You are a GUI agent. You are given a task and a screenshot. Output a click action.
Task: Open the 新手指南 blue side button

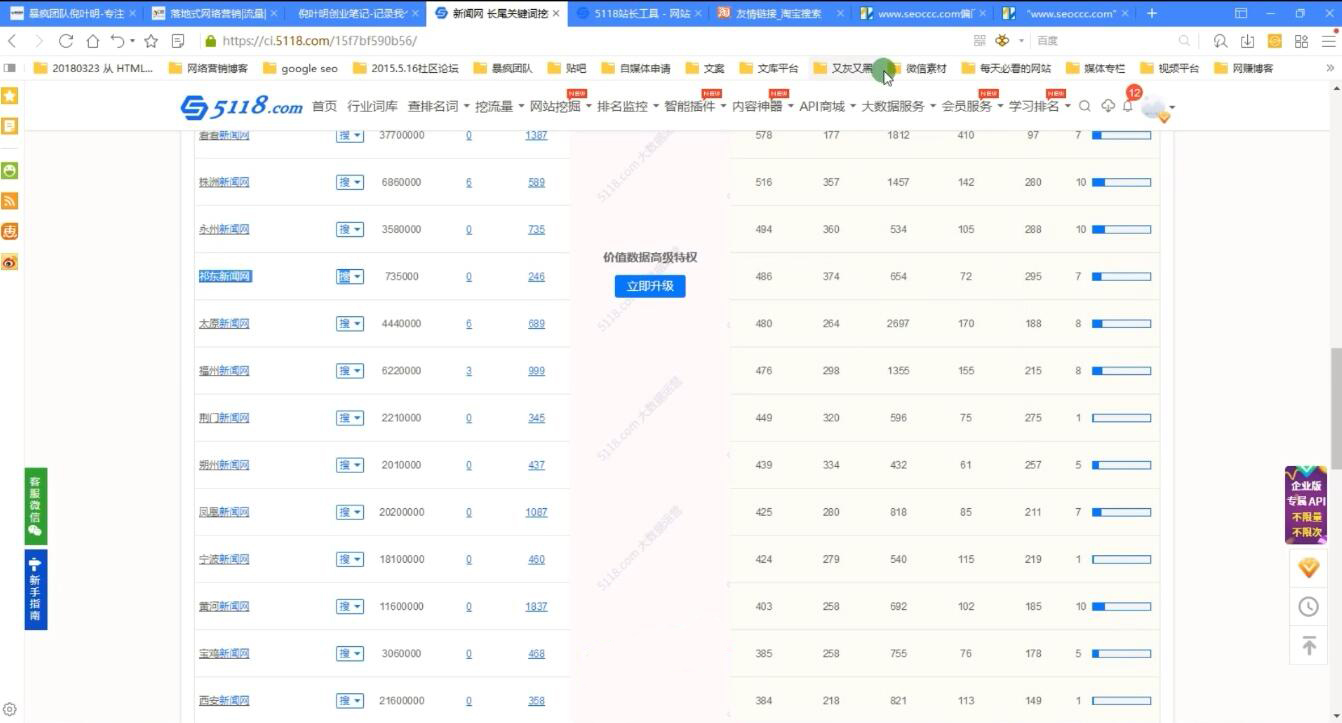tap(35, 589)
